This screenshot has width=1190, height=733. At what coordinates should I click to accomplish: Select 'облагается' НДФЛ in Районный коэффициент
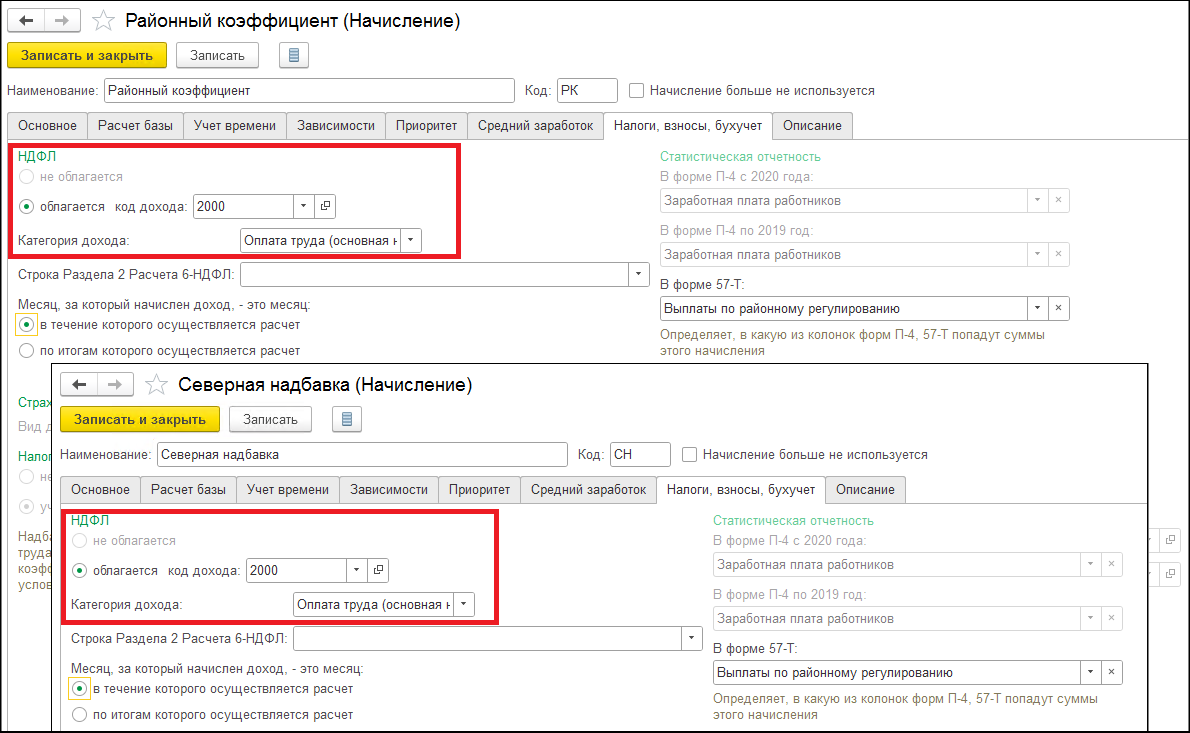(x=27, y=206)
